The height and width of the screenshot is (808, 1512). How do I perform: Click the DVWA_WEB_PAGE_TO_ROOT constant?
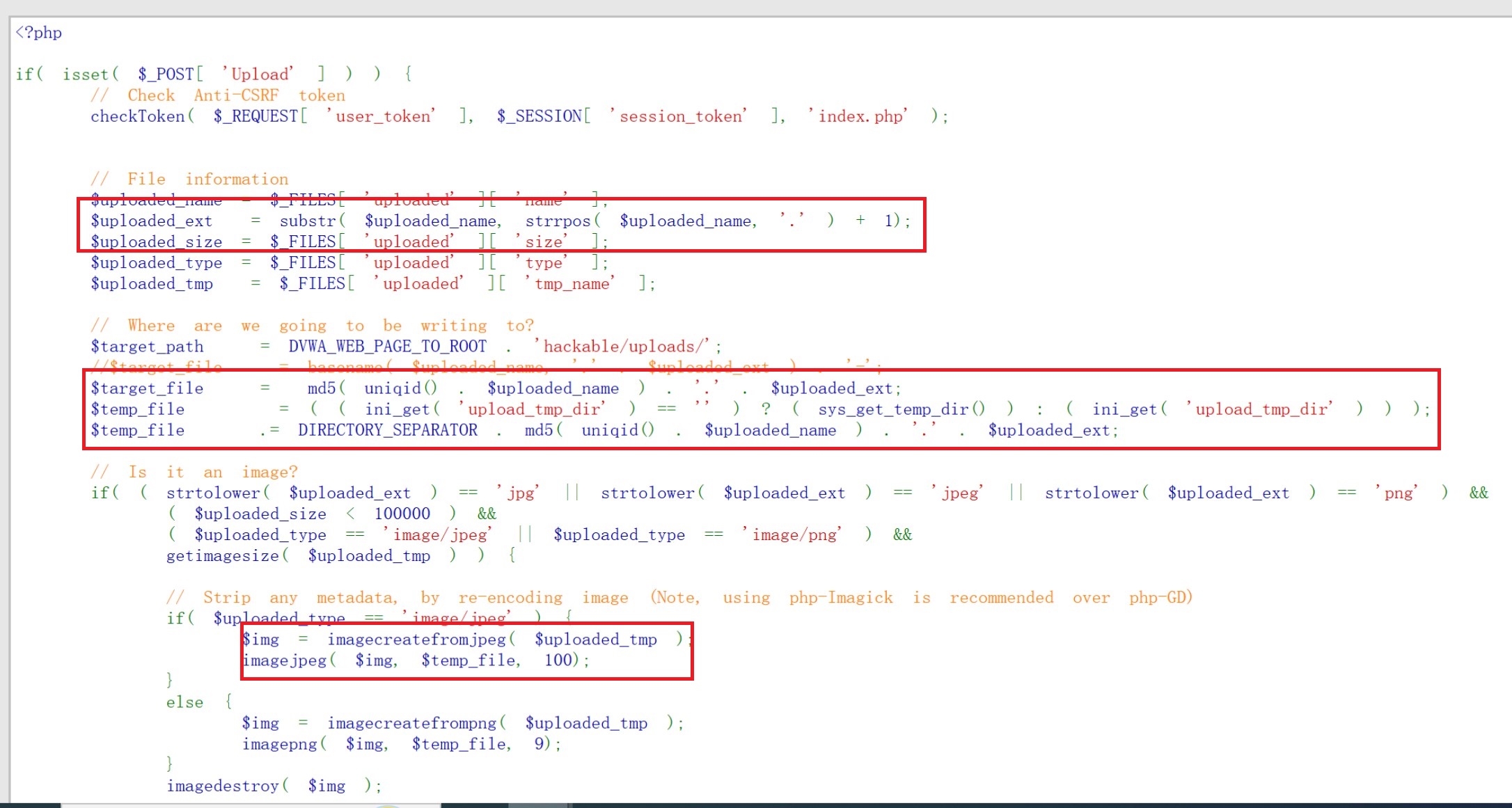(x=388, y=346)
